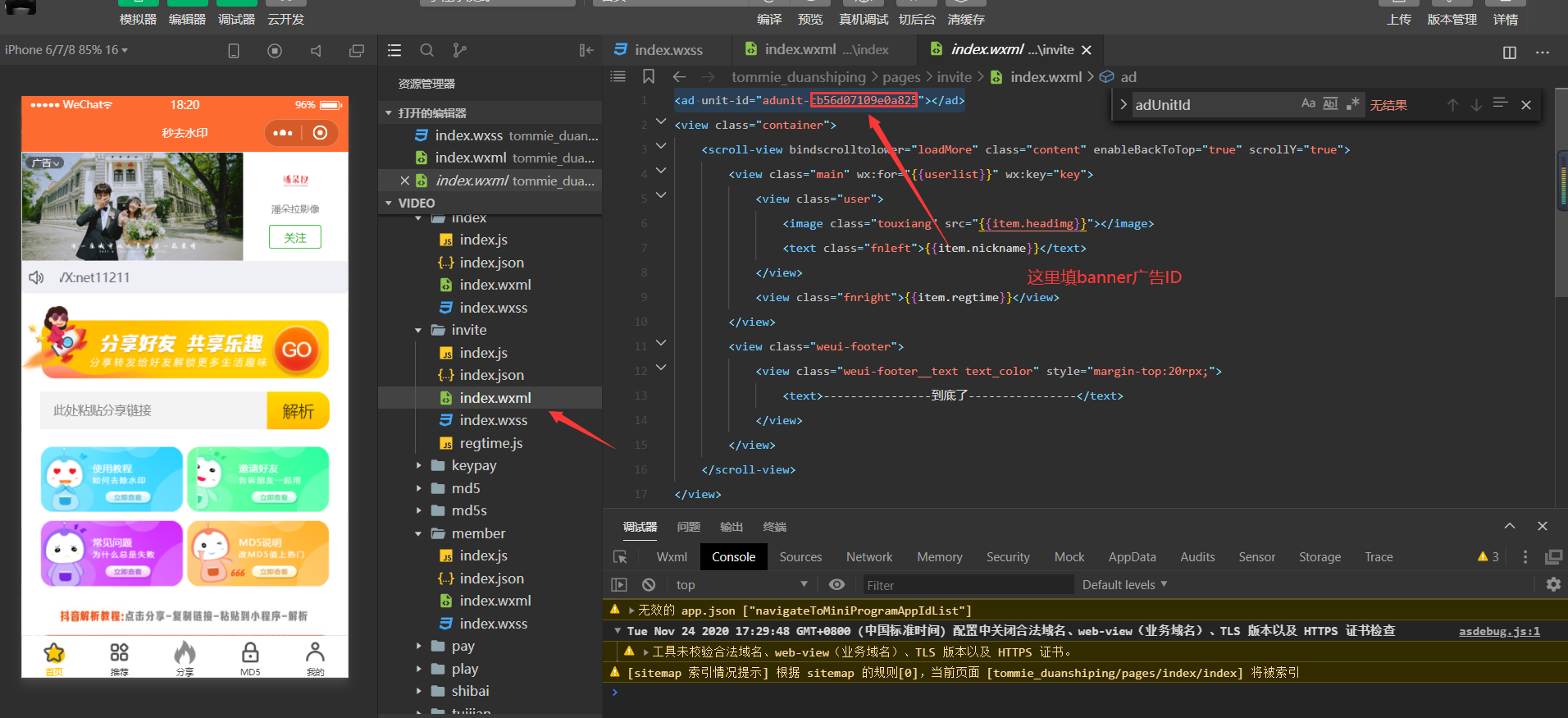Select regtime.js in file tree
The height and width of the screenshot is (718, 1568).
point(490,443)
